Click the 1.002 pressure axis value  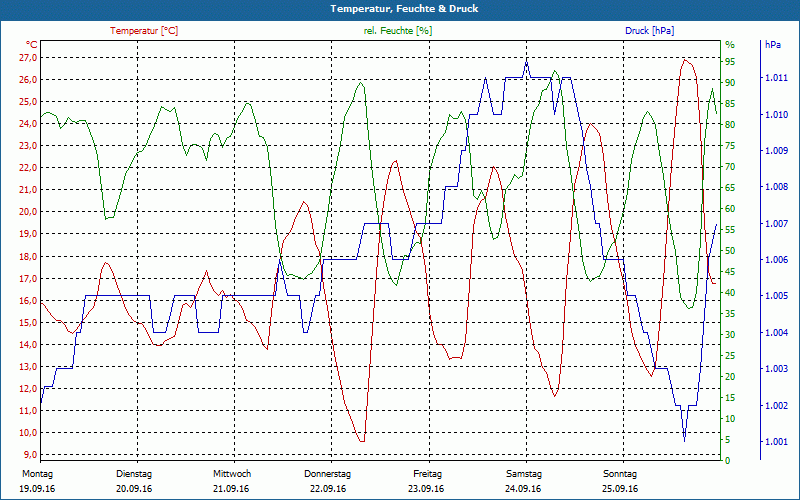coord(776,406)
